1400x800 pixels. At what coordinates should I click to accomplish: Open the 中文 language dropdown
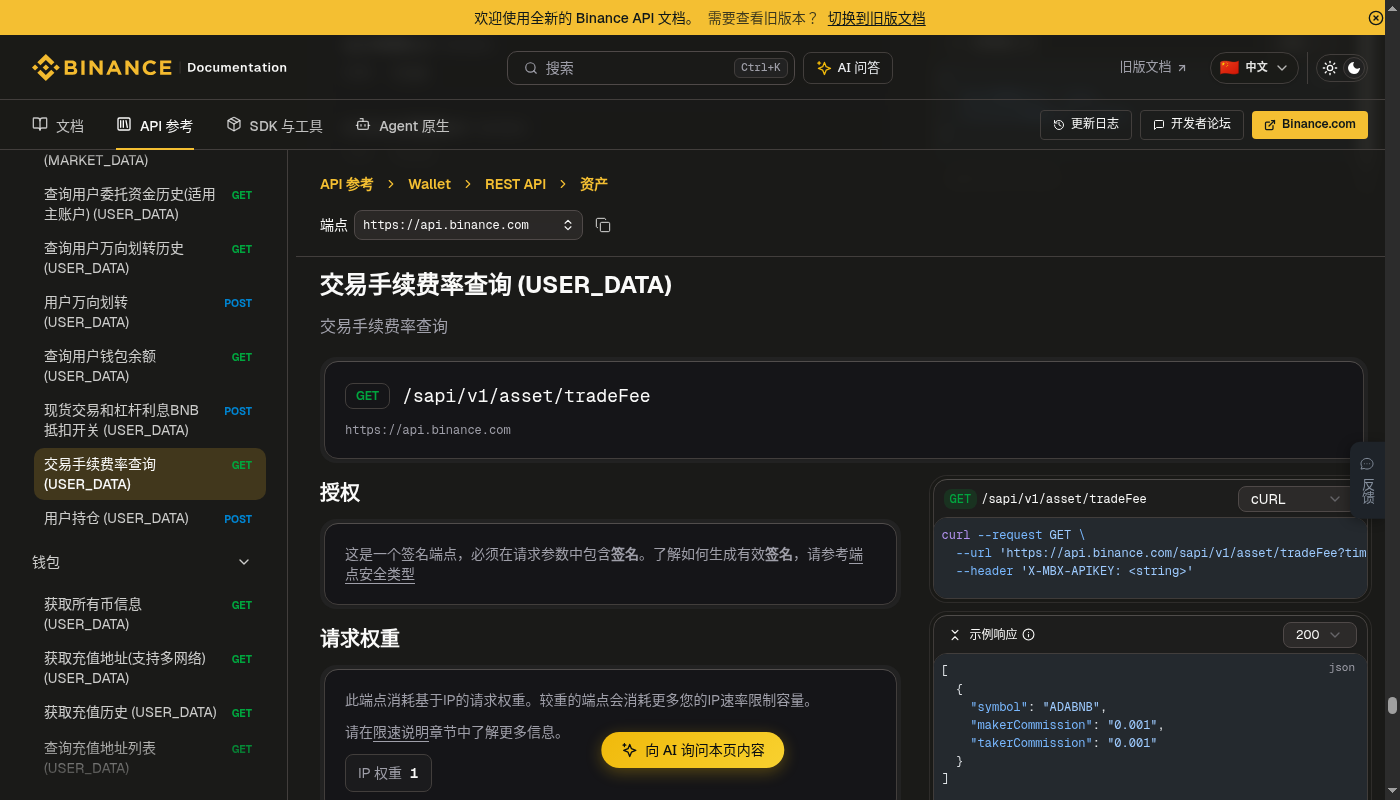[1254, 68]
